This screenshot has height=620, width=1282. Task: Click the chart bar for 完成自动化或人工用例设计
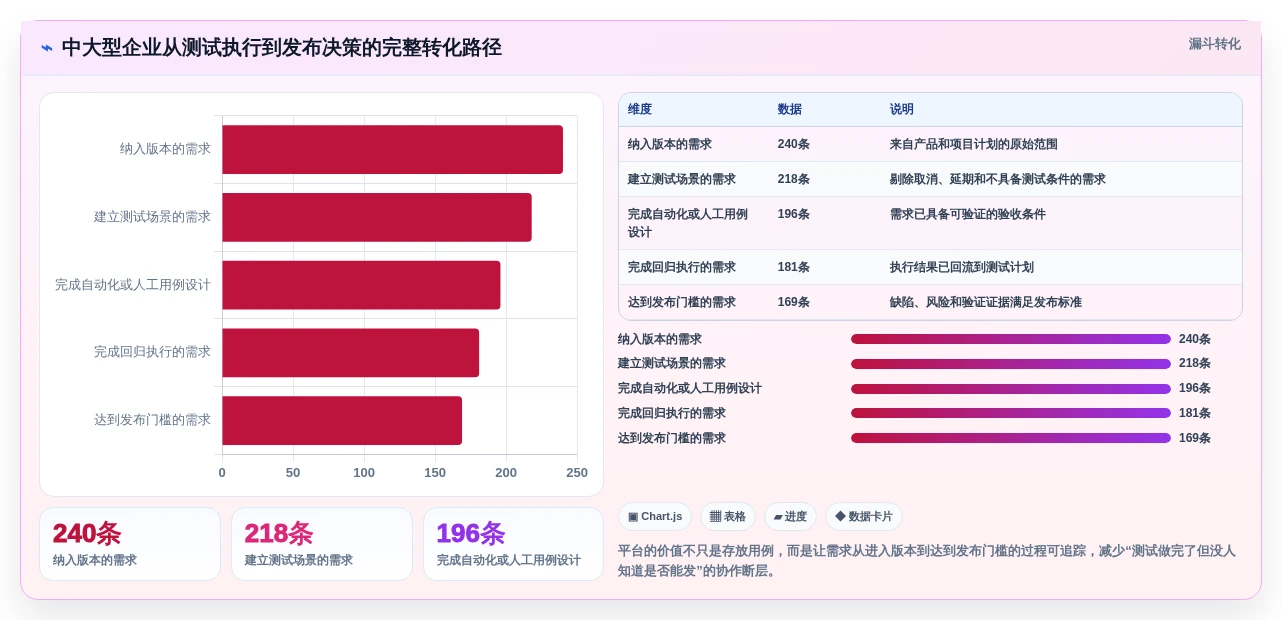pos(361,285)
